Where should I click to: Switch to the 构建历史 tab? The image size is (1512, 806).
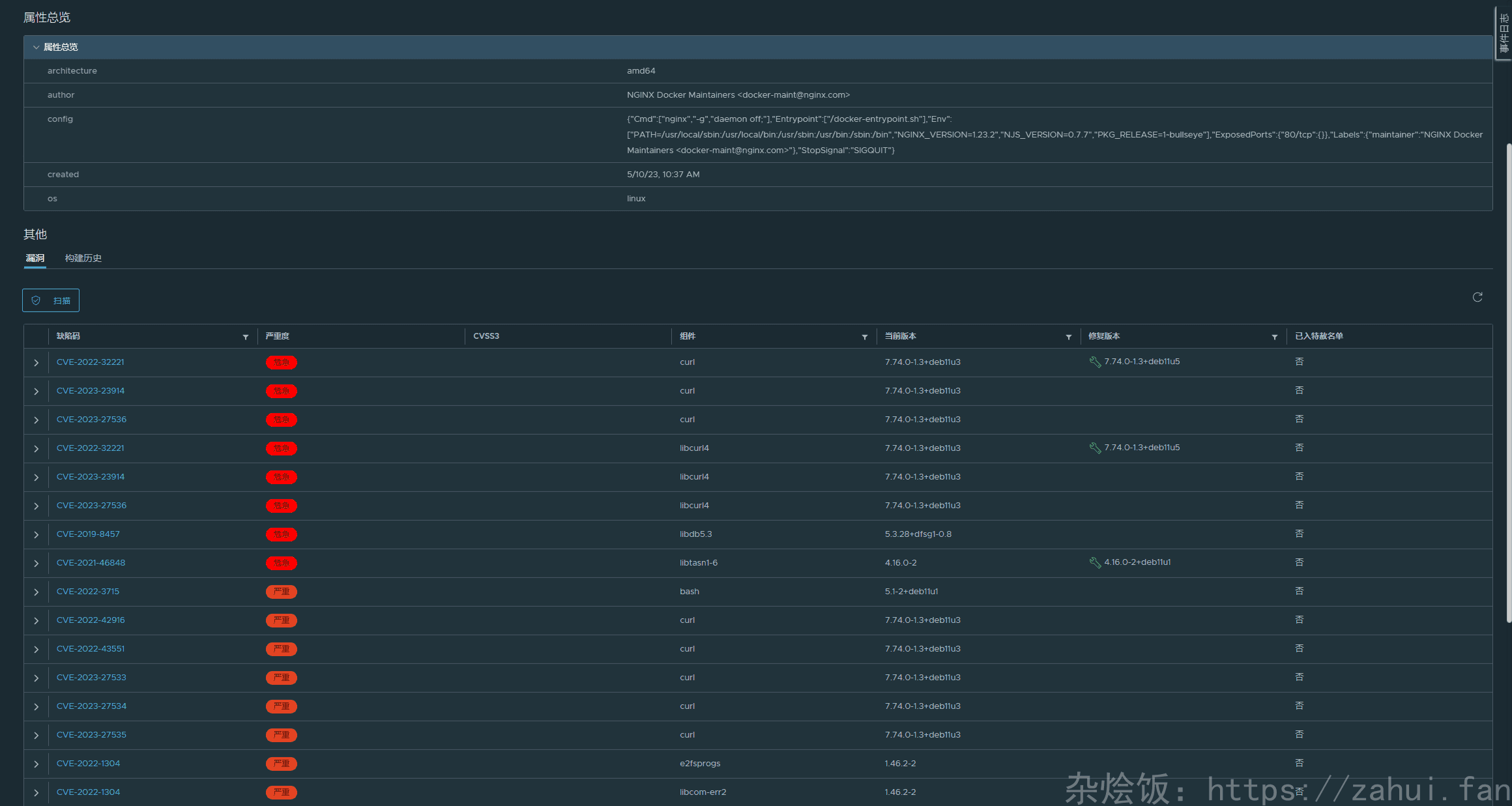pyautogui.click(x=83, y=258)
